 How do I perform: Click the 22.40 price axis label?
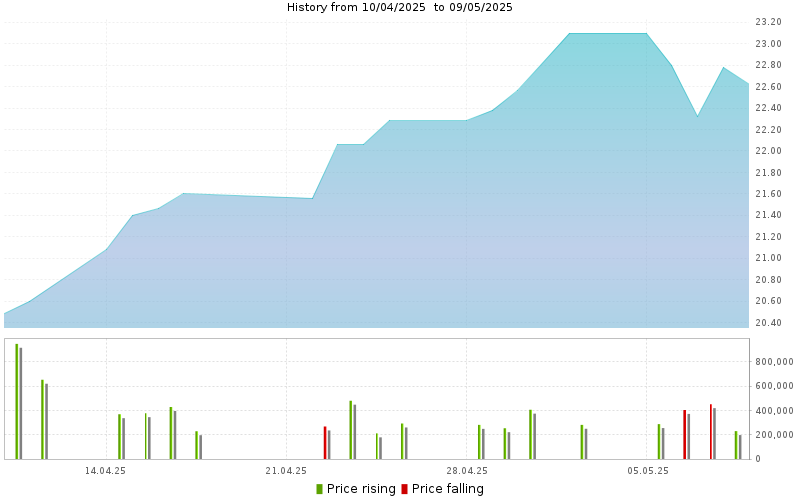768,108
